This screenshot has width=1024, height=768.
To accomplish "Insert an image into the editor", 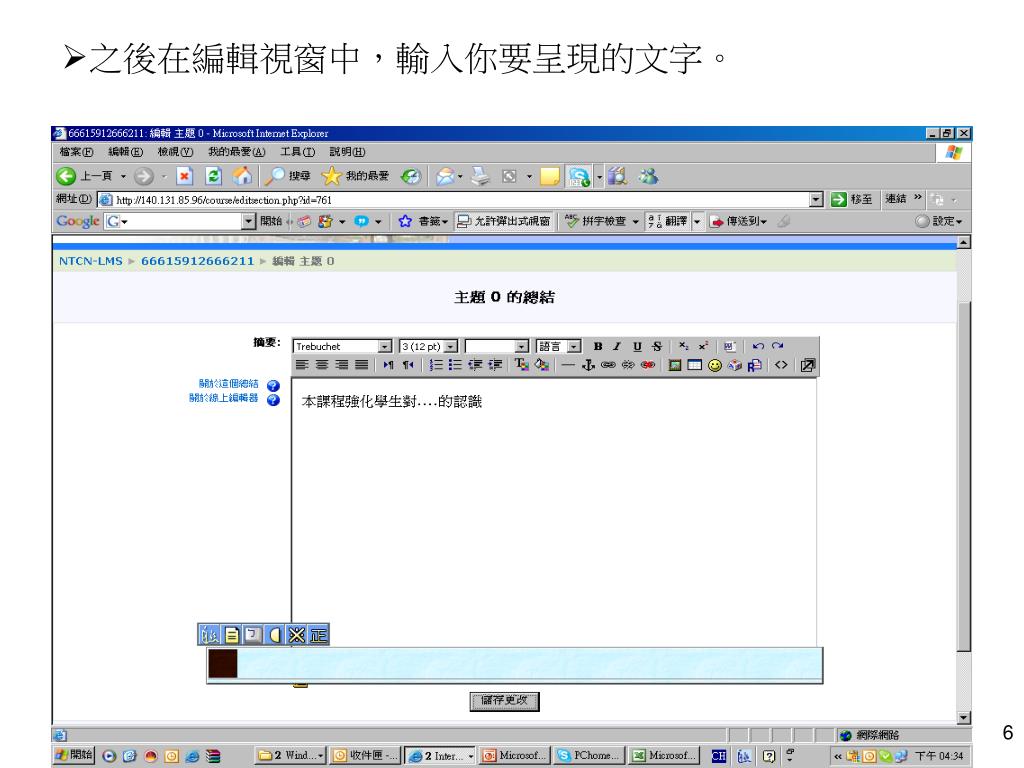I will 675,365.
